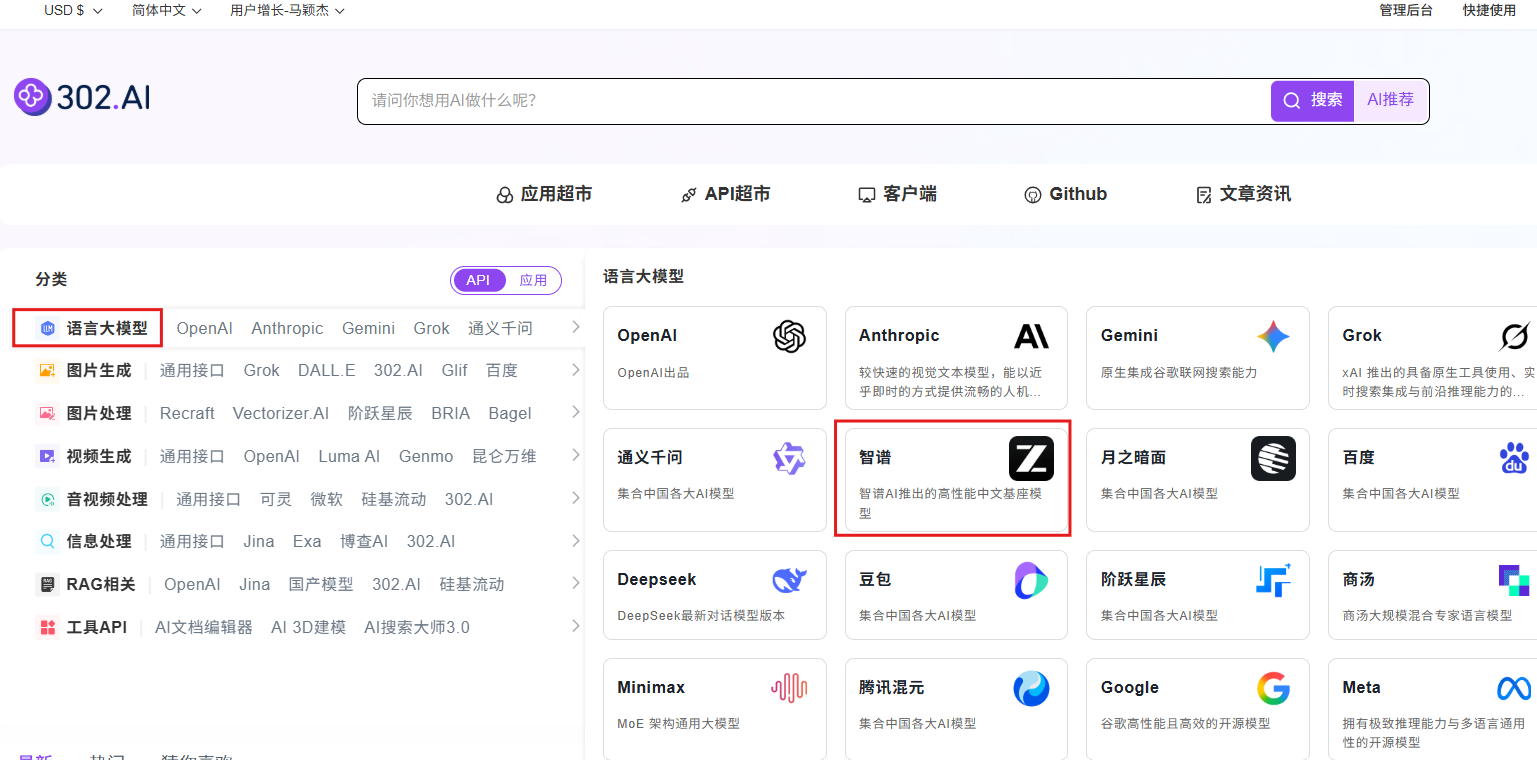1537x760 pixels.
Task: Keep API mode selected in the toggle
Action: [479, 280]
